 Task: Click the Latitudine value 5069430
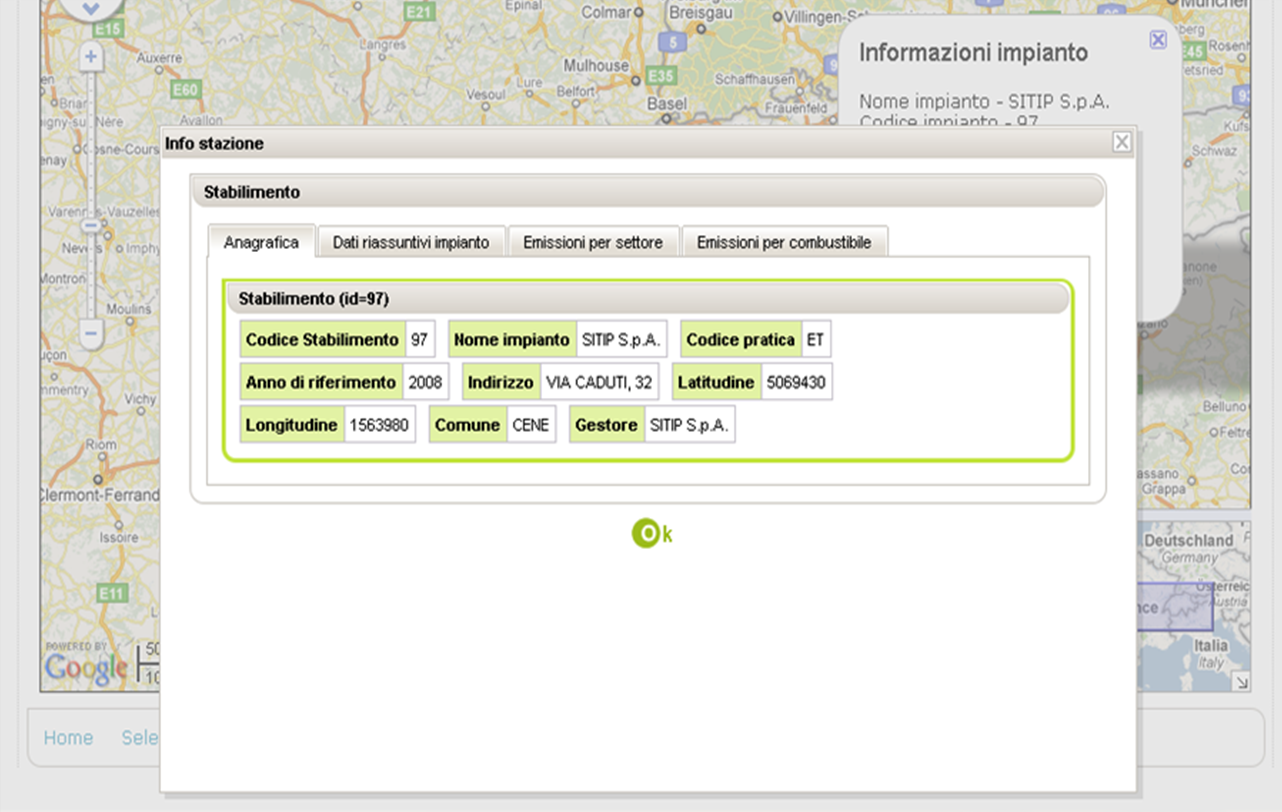click(796, 382)
